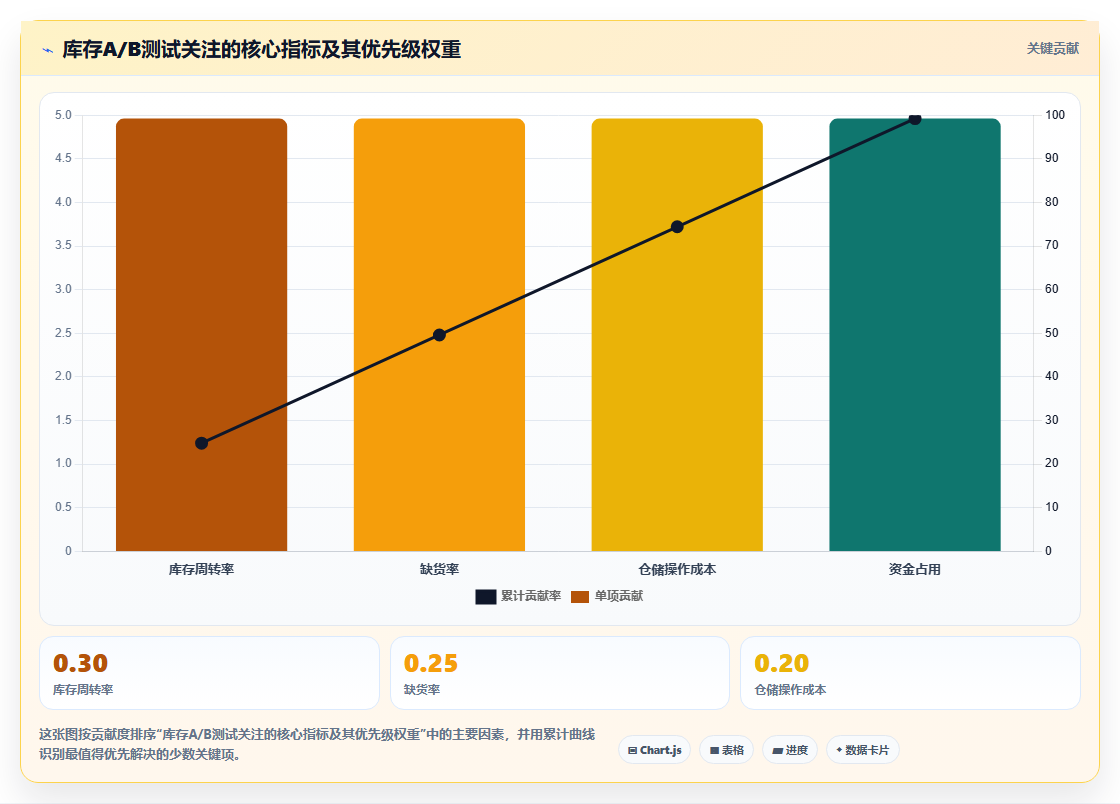Screen dimensions: 1120x804
Task: Open the 0.25 缺货率 data card
Action: pos(560,673)
